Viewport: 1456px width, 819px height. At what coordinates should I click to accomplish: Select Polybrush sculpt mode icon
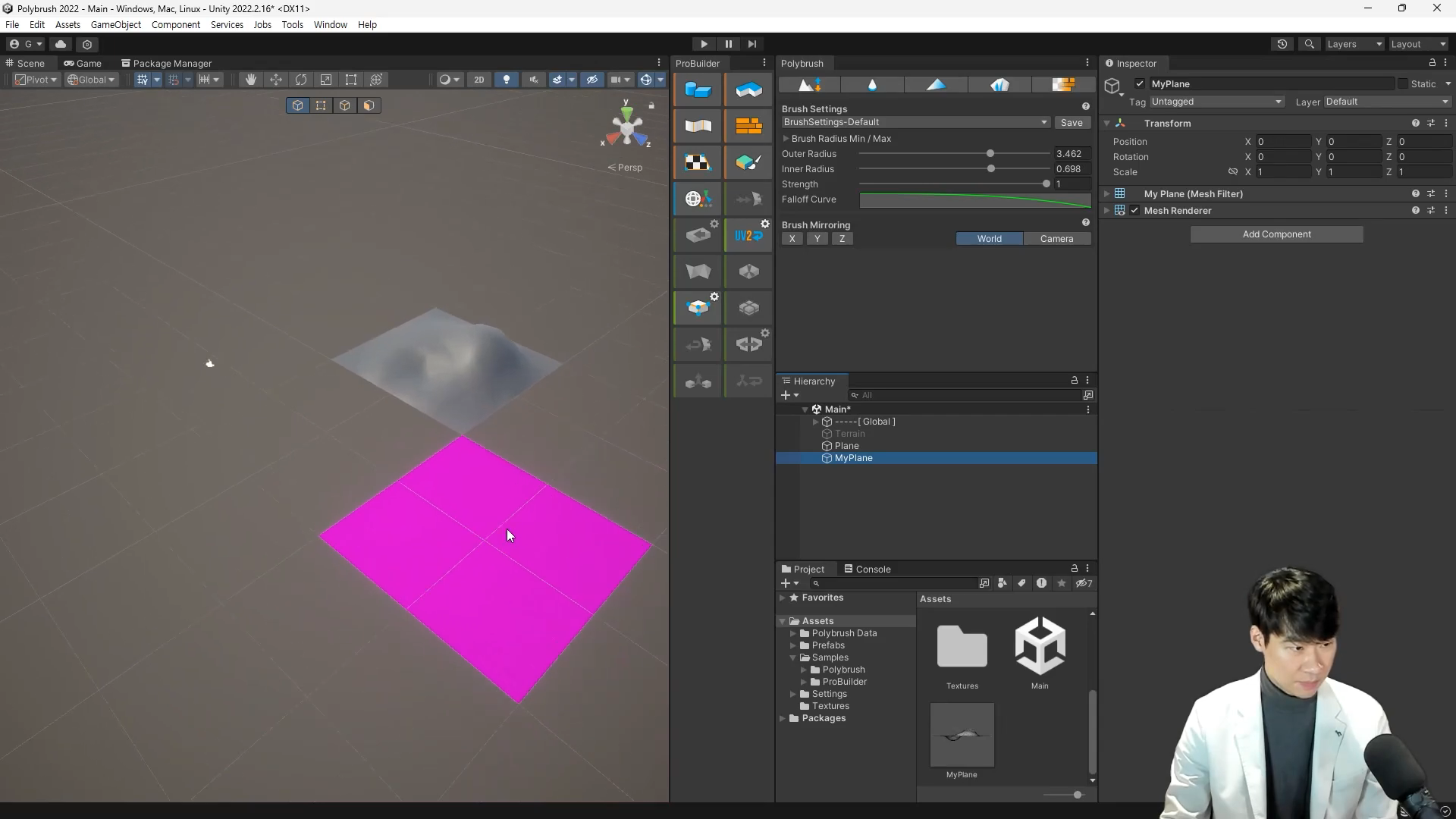[x=810, y=85]
